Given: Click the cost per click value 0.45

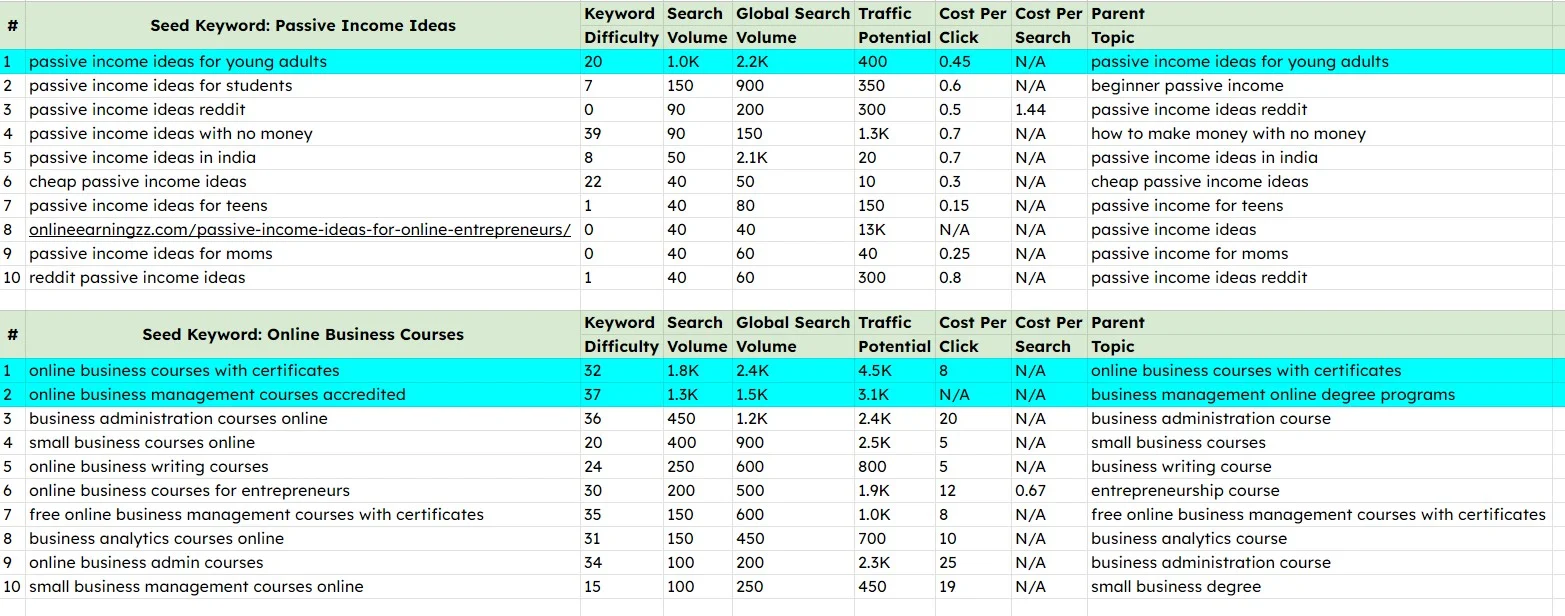Looking at the screenshot, I should (x=953, y=62).
